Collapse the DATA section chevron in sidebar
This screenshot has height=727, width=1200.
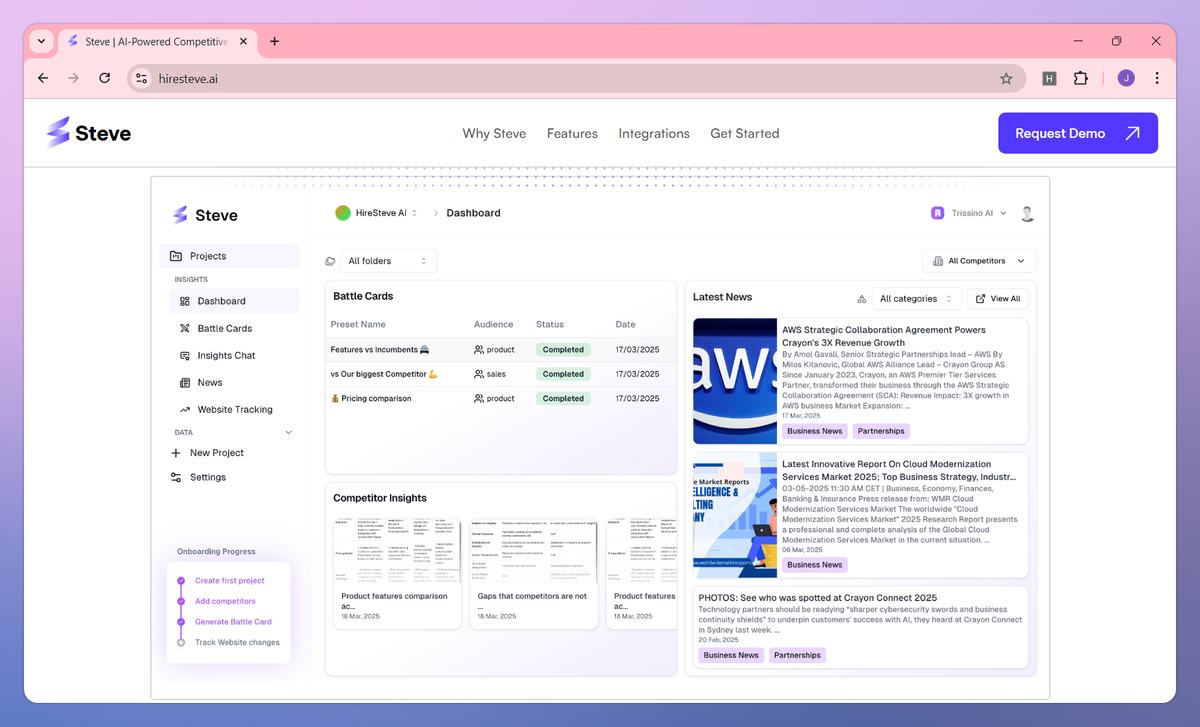pyautogui.click(x=289, y=433)
